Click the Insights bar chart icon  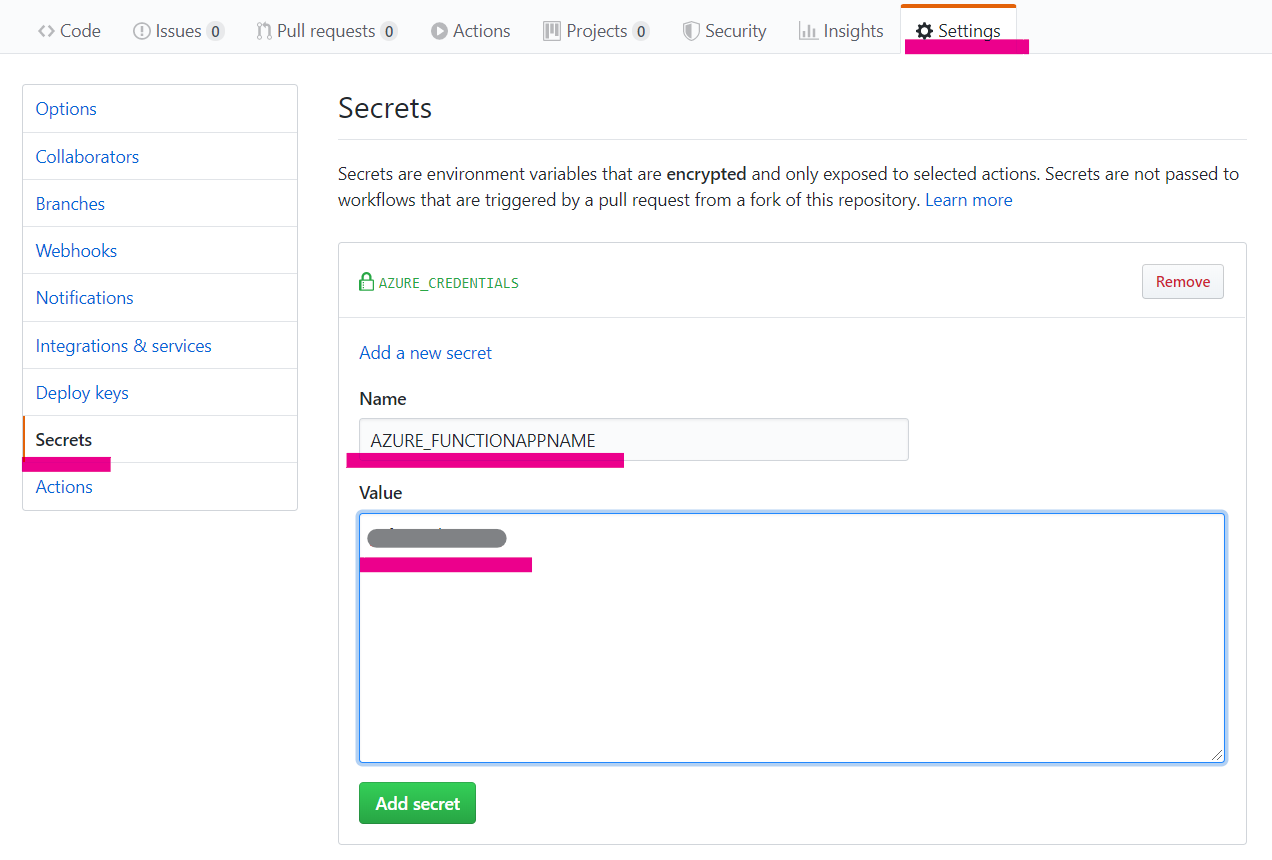(x=808, y=31)
